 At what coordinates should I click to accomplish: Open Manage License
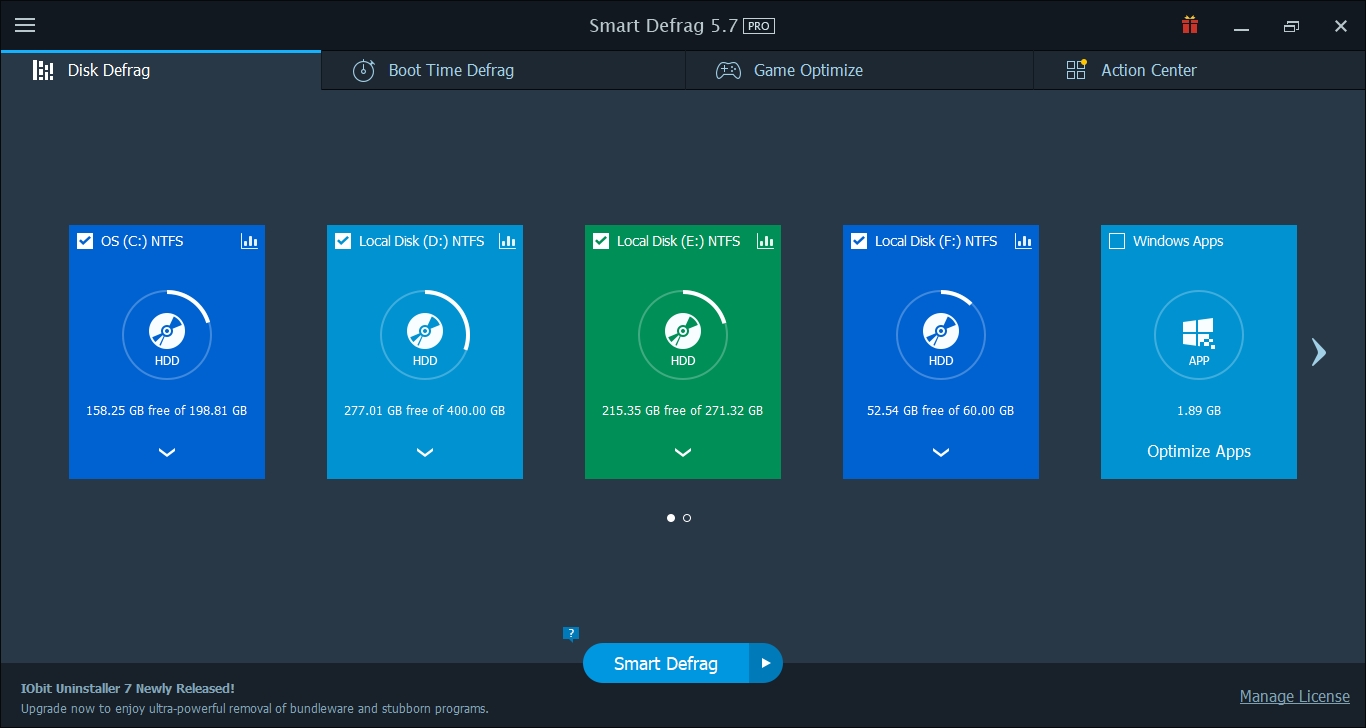click(1294, 696)
